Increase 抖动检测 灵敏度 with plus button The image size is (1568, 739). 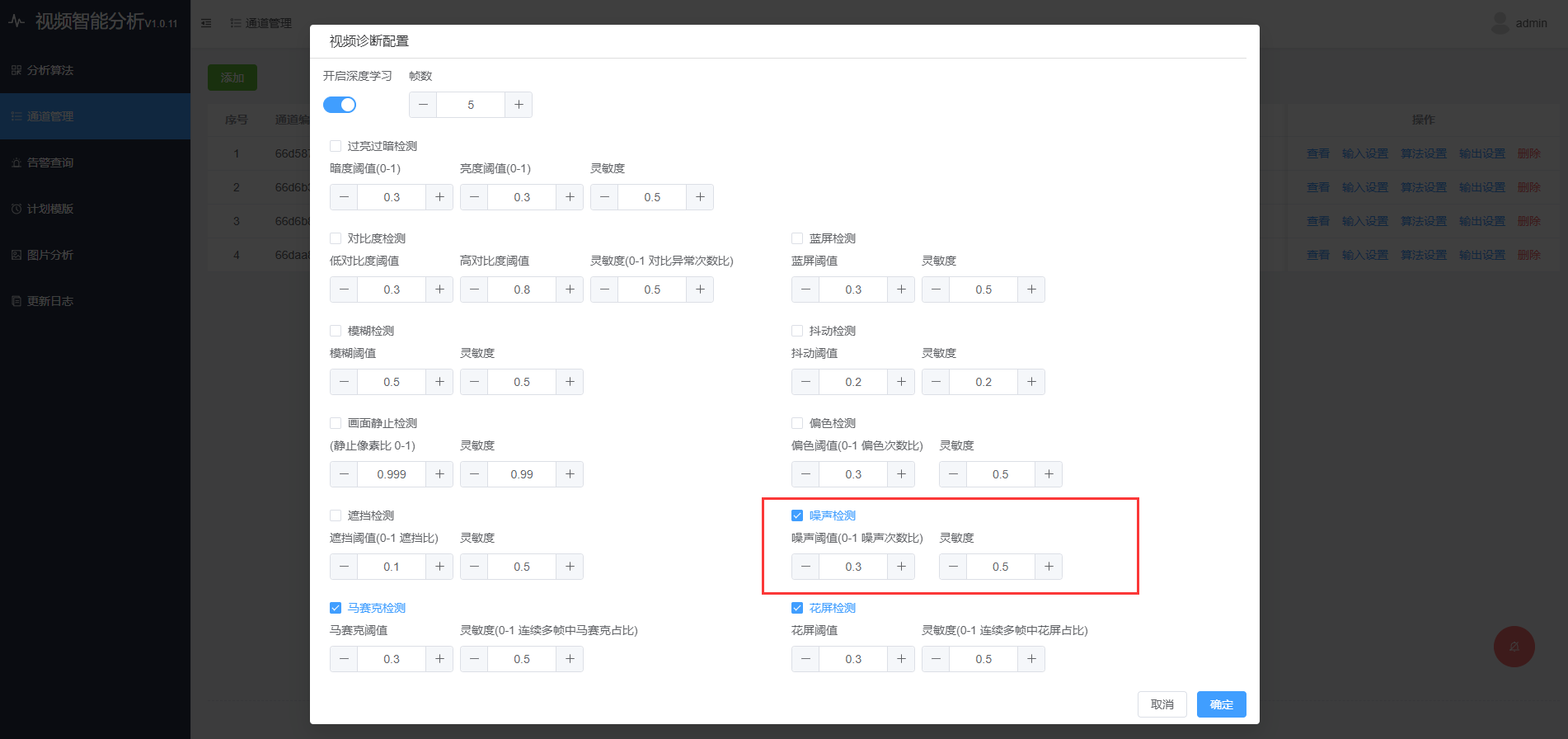[x=1031, y=382]
